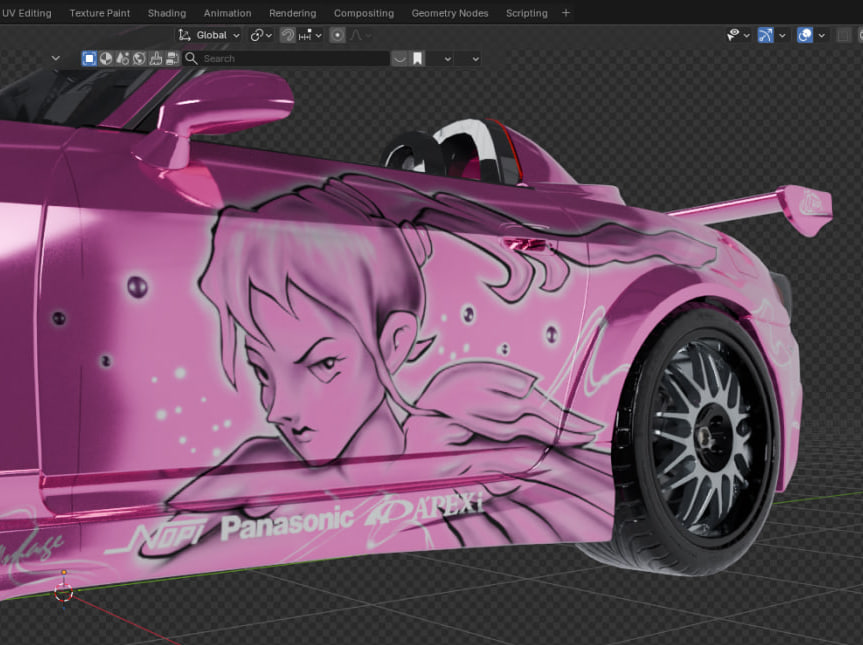The height and width of the screenshot is (645, 863).
Task: Open the Rendering workspace tab
Action: [x=293, y=13]
